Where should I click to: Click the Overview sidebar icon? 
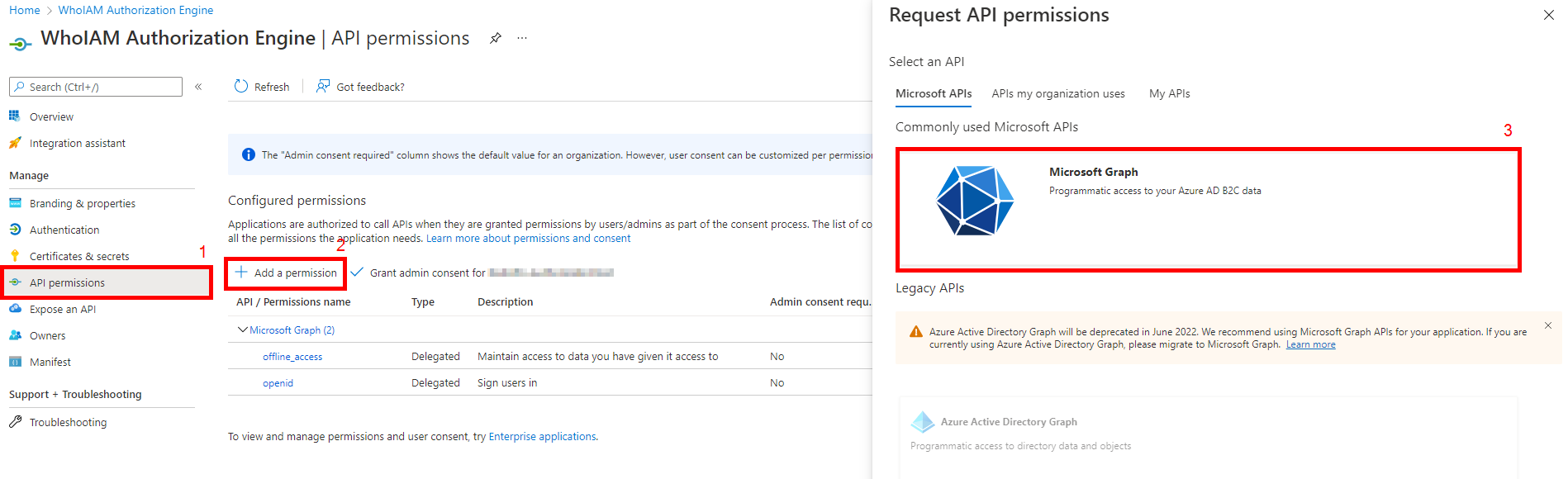tap(14, 116)
